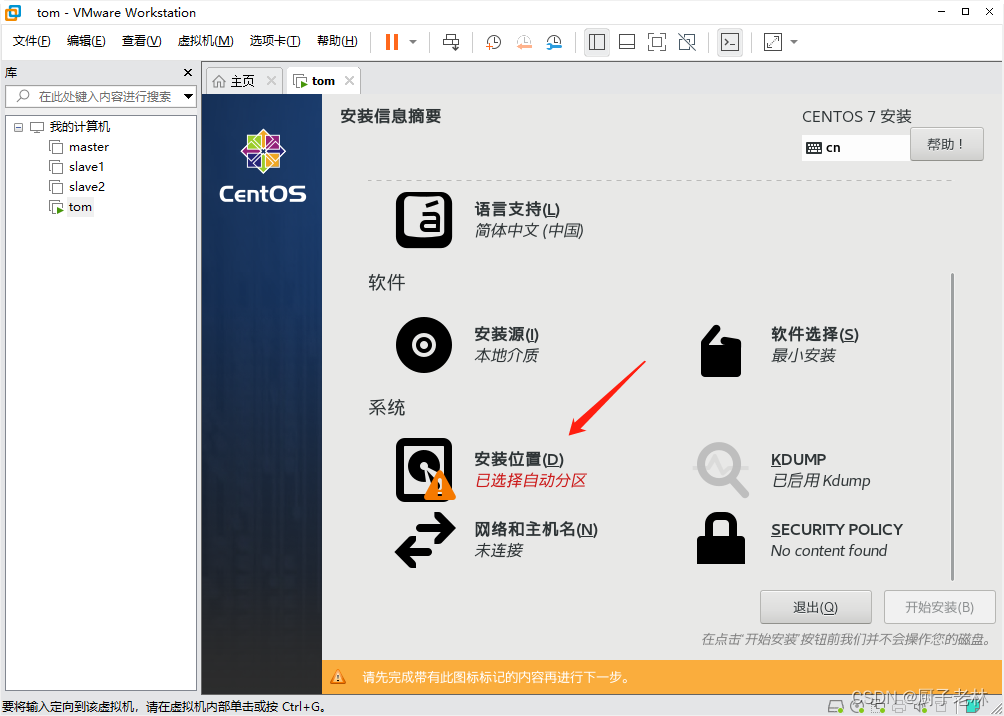
Task: Take a snapshot with the clock-plus icon
Action: tap(493, 42)
